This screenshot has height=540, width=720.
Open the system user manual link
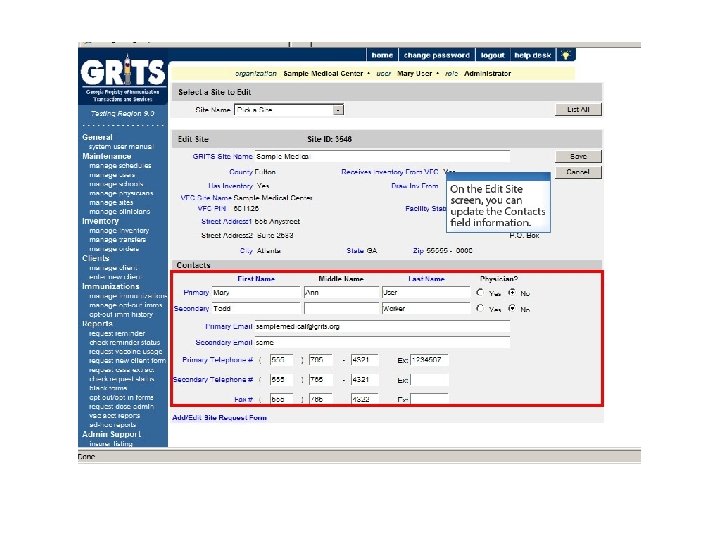click(121, 146)
